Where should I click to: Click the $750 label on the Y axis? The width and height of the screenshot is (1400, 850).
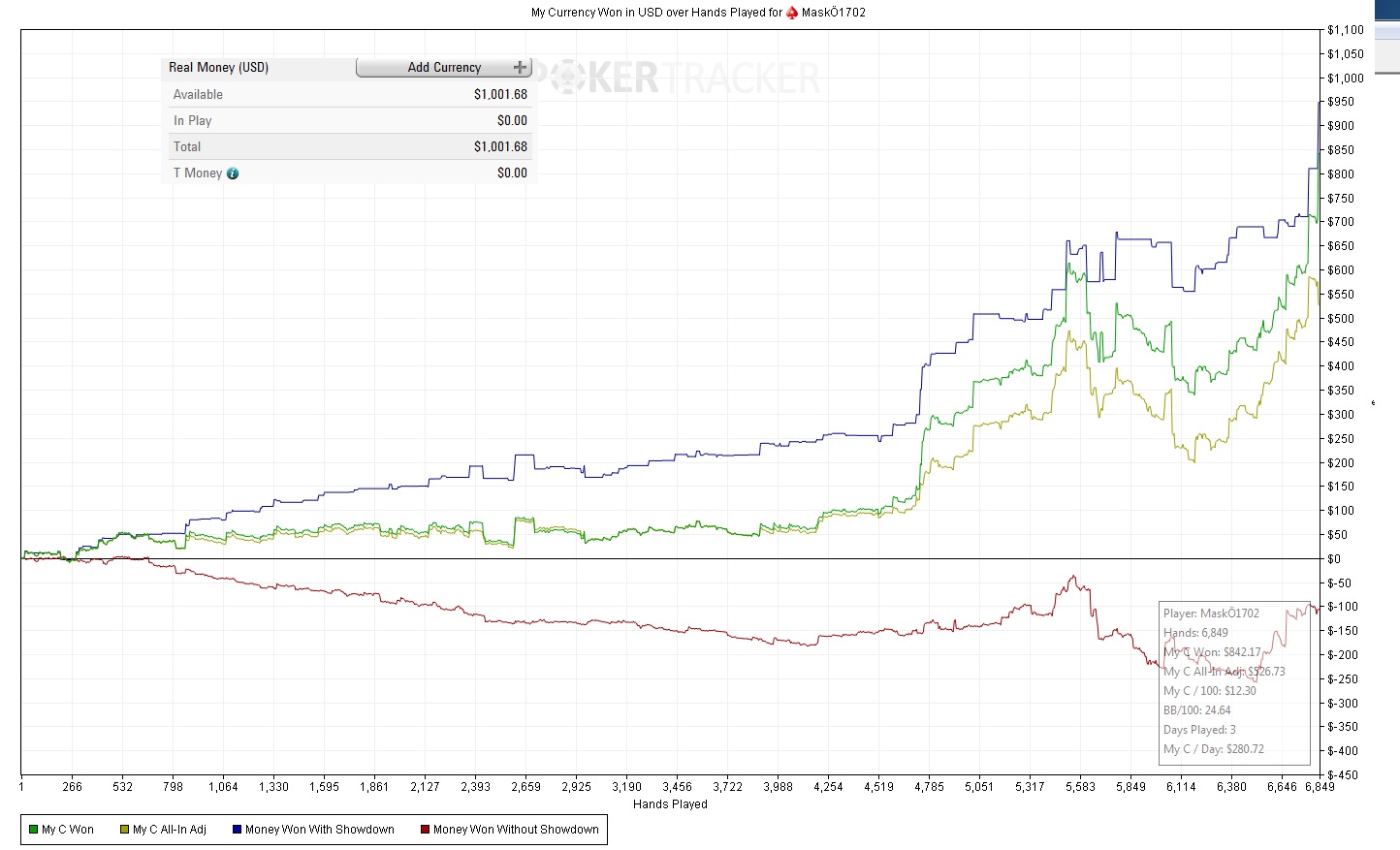pos(1341,199)
